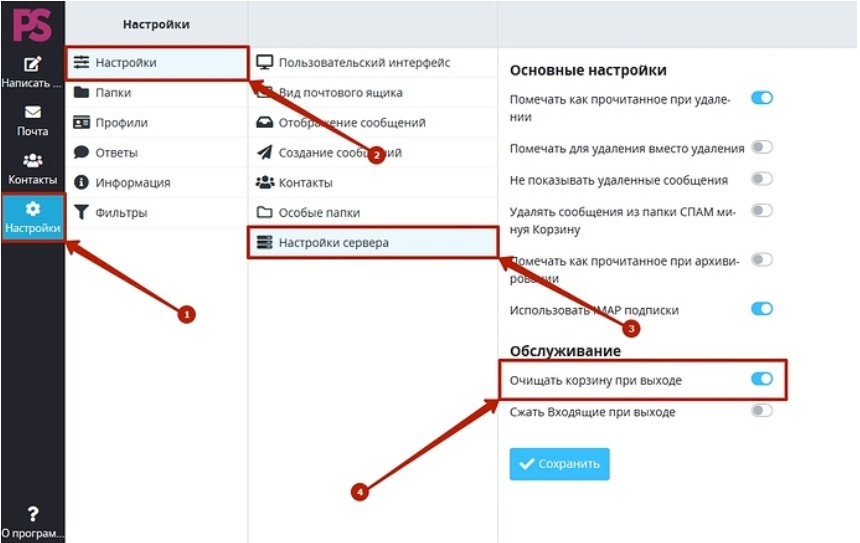860x543 pixels.
Task: Disable Очищать корзину при выходе switch
Action: pos(762,379)
